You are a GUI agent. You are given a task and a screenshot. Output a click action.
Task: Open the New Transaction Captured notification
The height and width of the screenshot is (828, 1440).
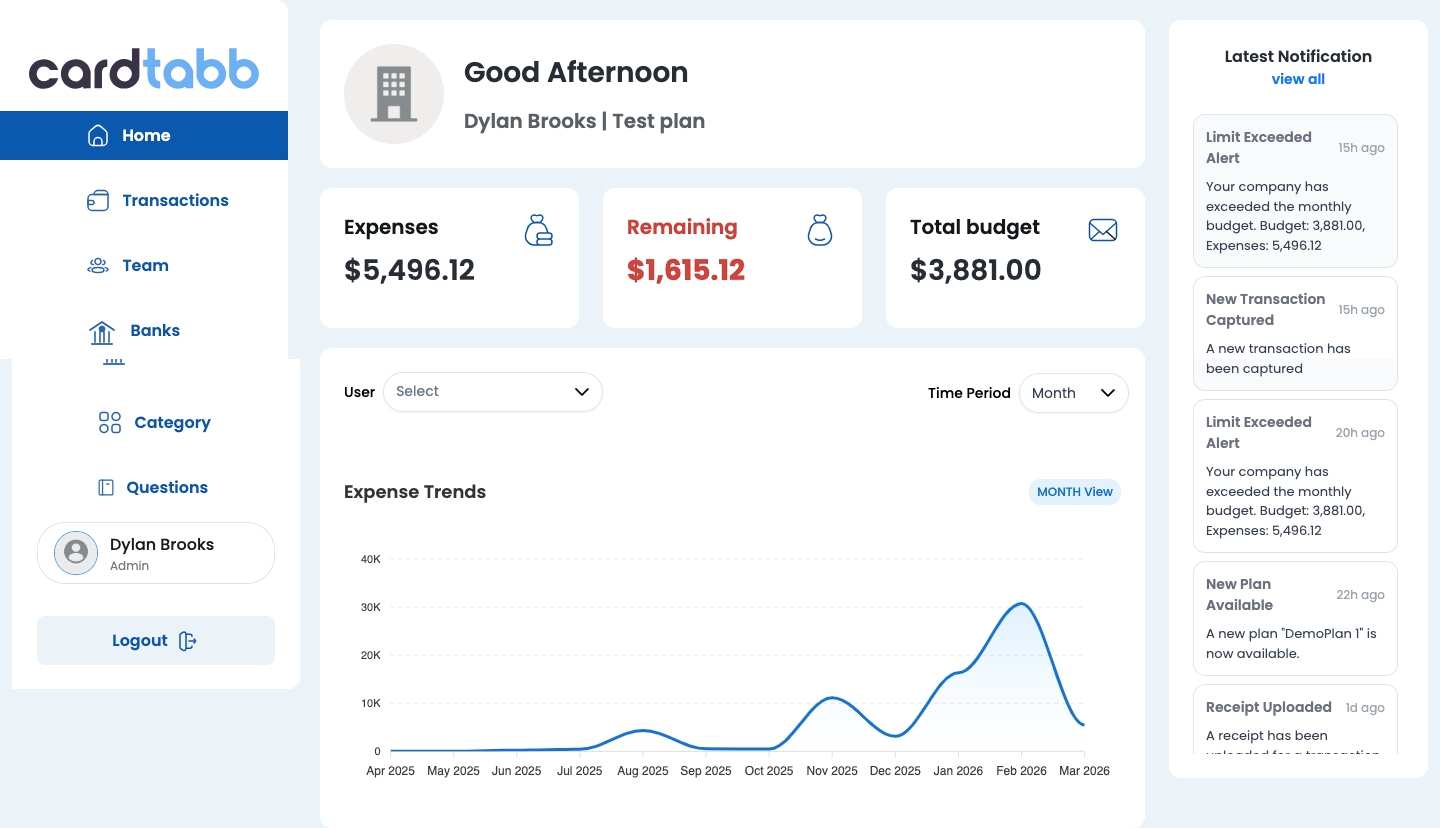[1294, 333]
